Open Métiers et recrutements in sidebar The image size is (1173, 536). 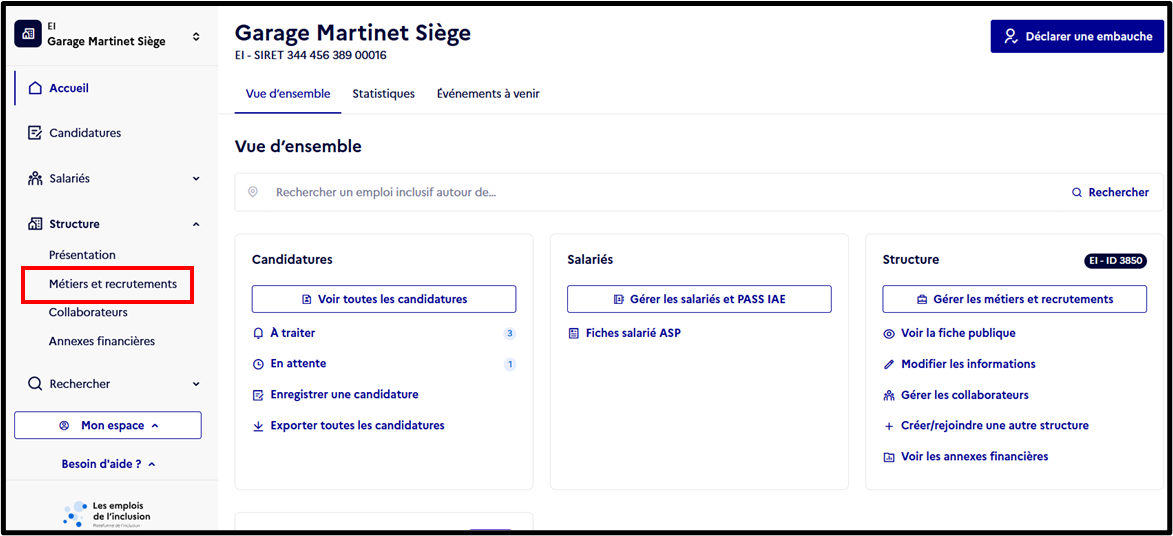click(x=113, y=284)
